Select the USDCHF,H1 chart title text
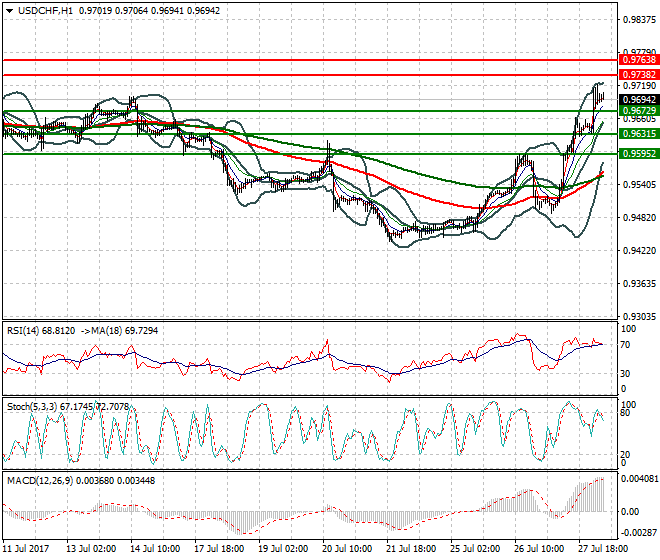This screenshot has height=560, width=660. click(45, 11)
